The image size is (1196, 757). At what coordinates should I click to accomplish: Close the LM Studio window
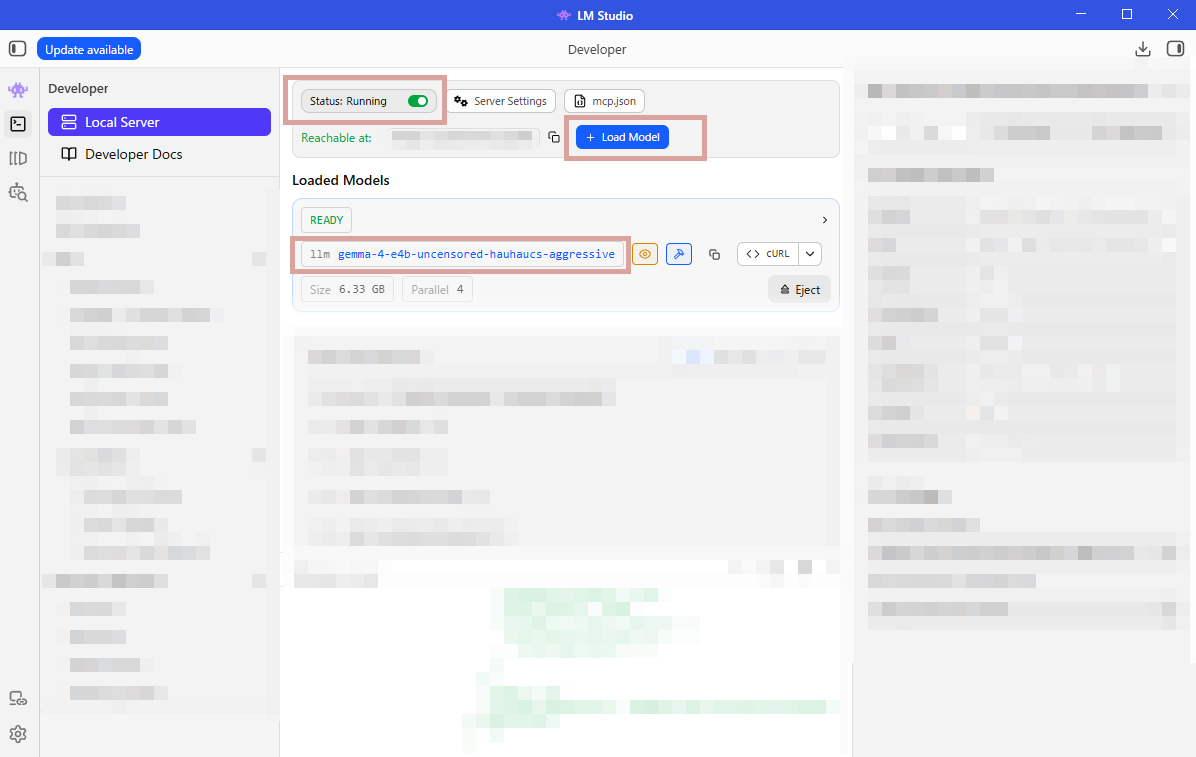(1173, 14)
